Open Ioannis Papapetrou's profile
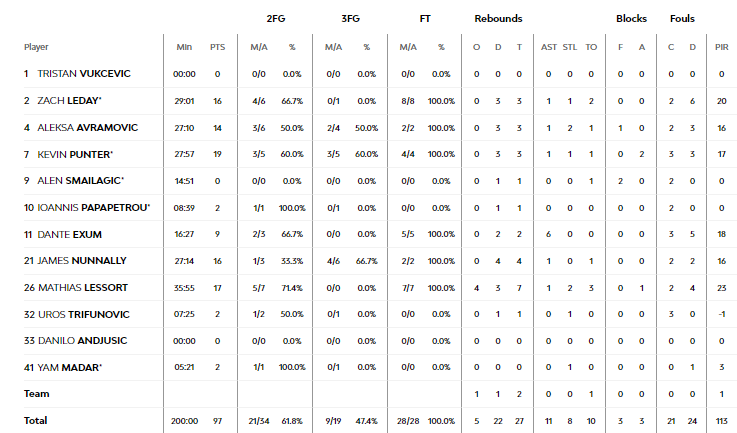The width and height of the screenshot is (737, 433). pyautogui.click(x=93, y=207)
